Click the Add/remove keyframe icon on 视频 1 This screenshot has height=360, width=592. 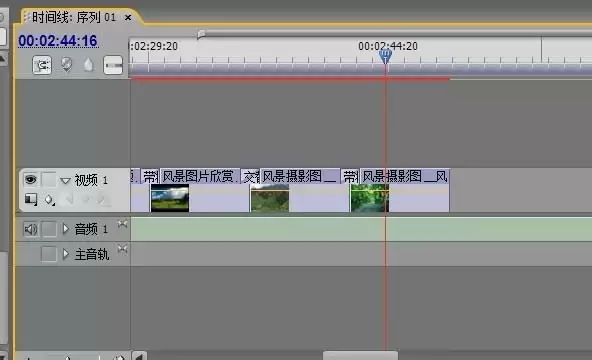click(x=86, y=199)
